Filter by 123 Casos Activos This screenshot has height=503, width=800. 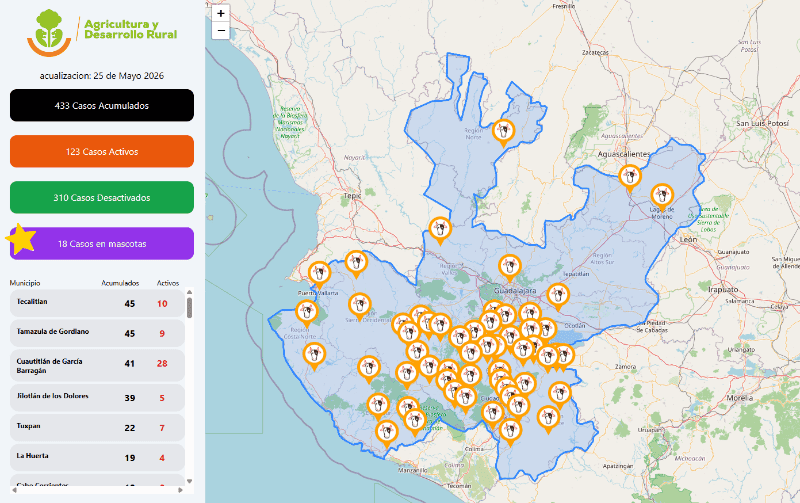[x=102, y=152]
